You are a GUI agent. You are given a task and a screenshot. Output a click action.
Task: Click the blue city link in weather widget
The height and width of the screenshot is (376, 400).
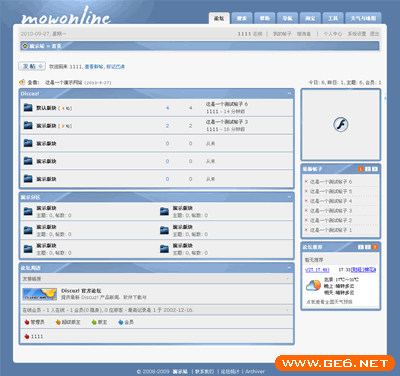click(x=363, y=269)
